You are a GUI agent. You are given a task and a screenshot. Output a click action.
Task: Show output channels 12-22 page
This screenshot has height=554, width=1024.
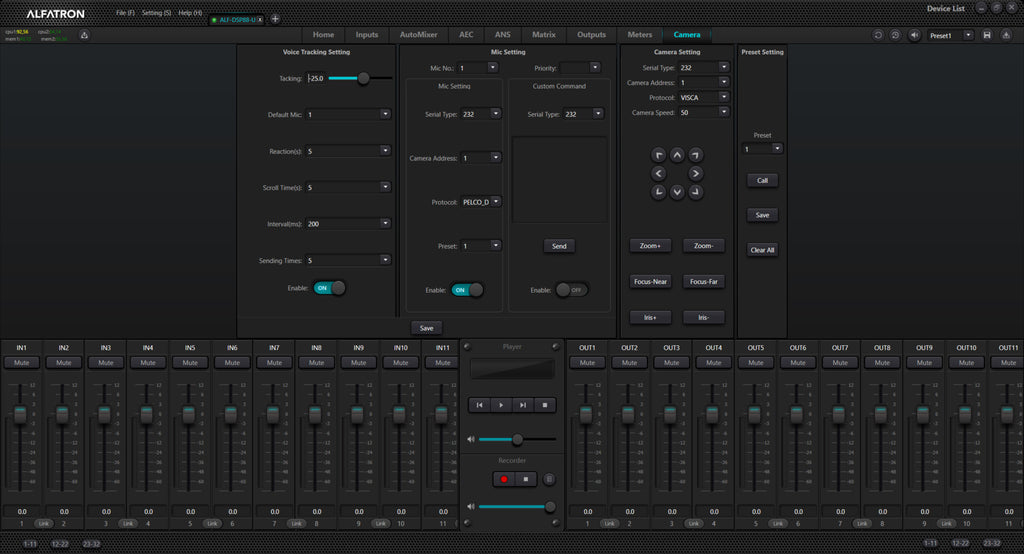tap(961, 543)
